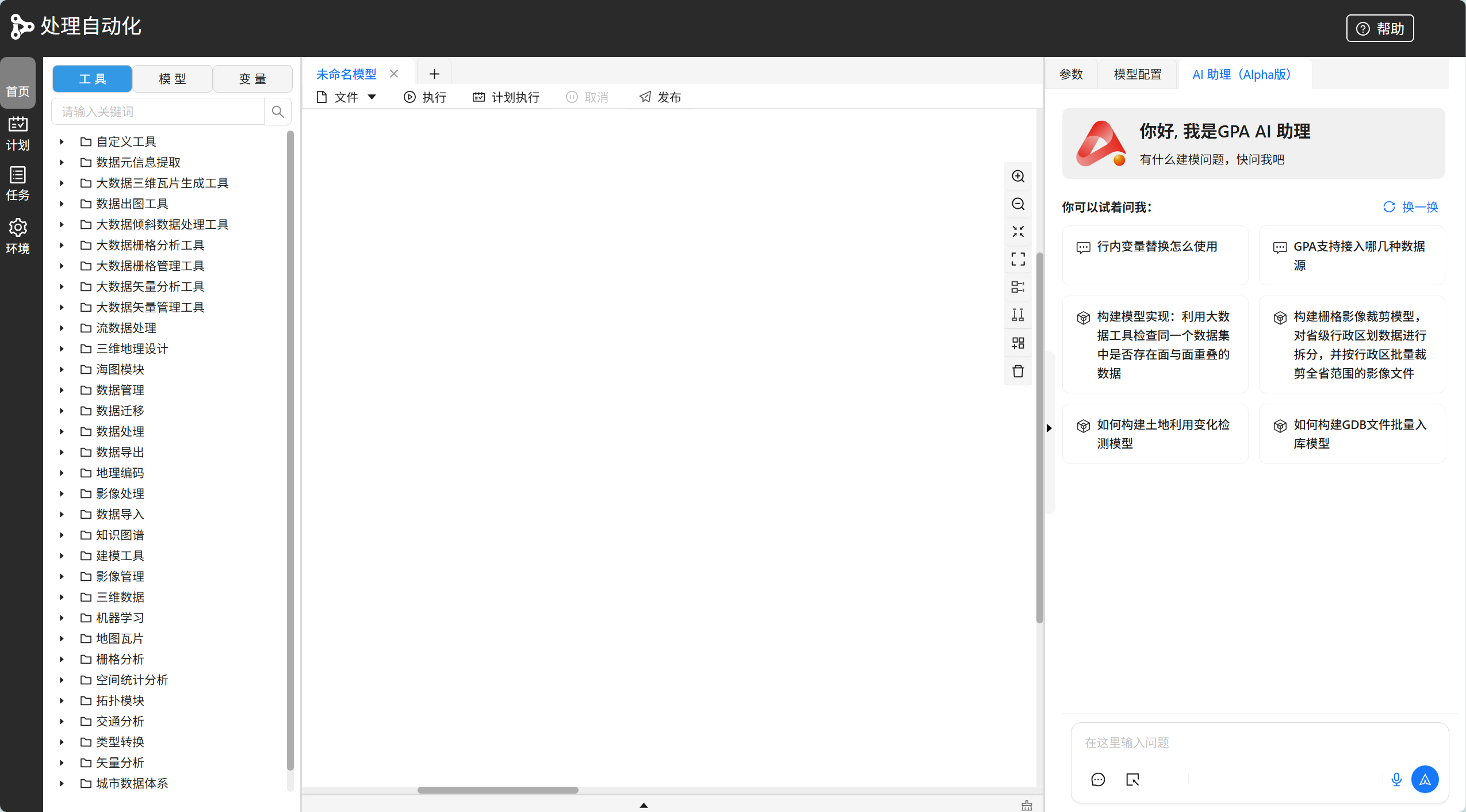
Task: Click the zoom out canvas icon
Action: [x=1018, y=204]
